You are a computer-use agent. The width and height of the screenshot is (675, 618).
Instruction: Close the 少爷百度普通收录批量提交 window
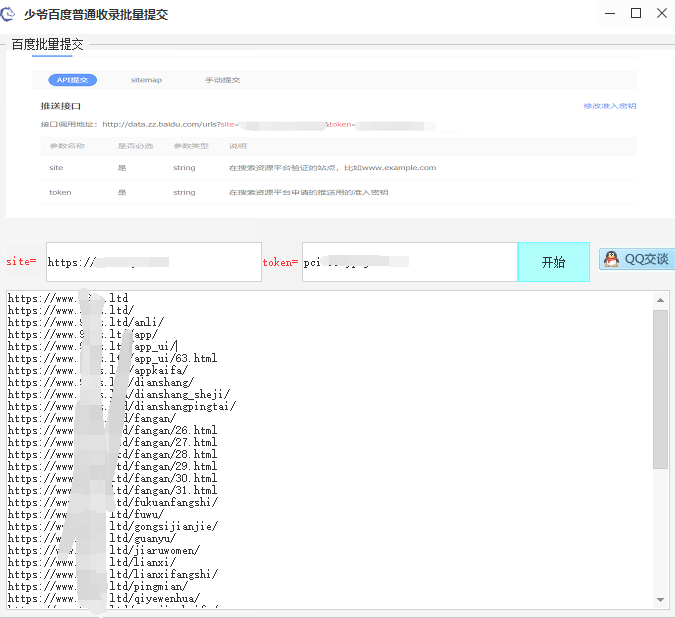coord(662,13)
